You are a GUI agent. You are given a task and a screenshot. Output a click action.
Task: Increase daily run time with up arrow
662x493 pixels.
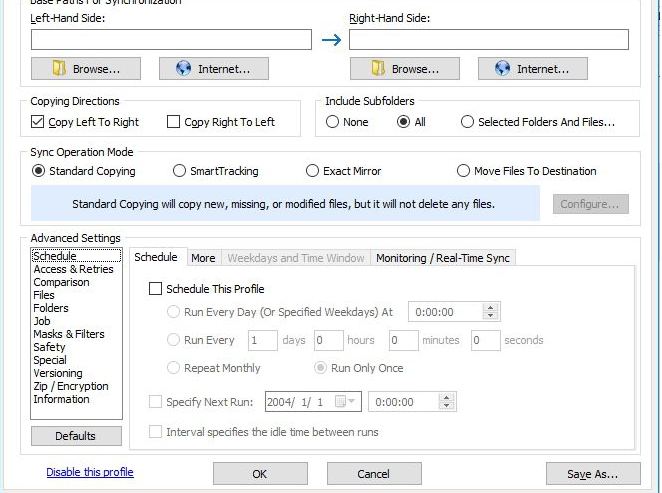coord(490,308)
